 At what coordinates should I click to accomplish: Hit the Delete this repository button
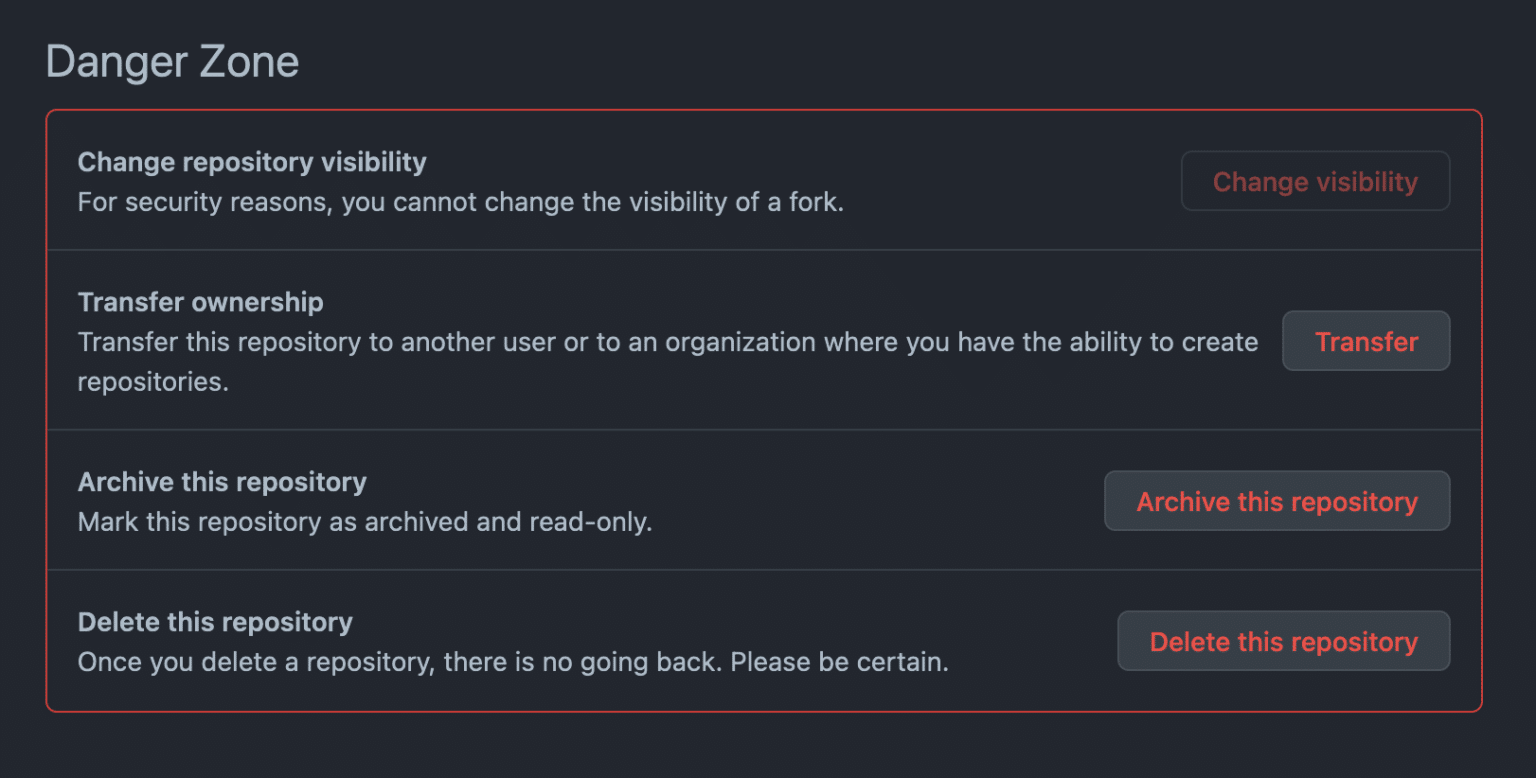pyautogui.click(x=1283, y=642)
